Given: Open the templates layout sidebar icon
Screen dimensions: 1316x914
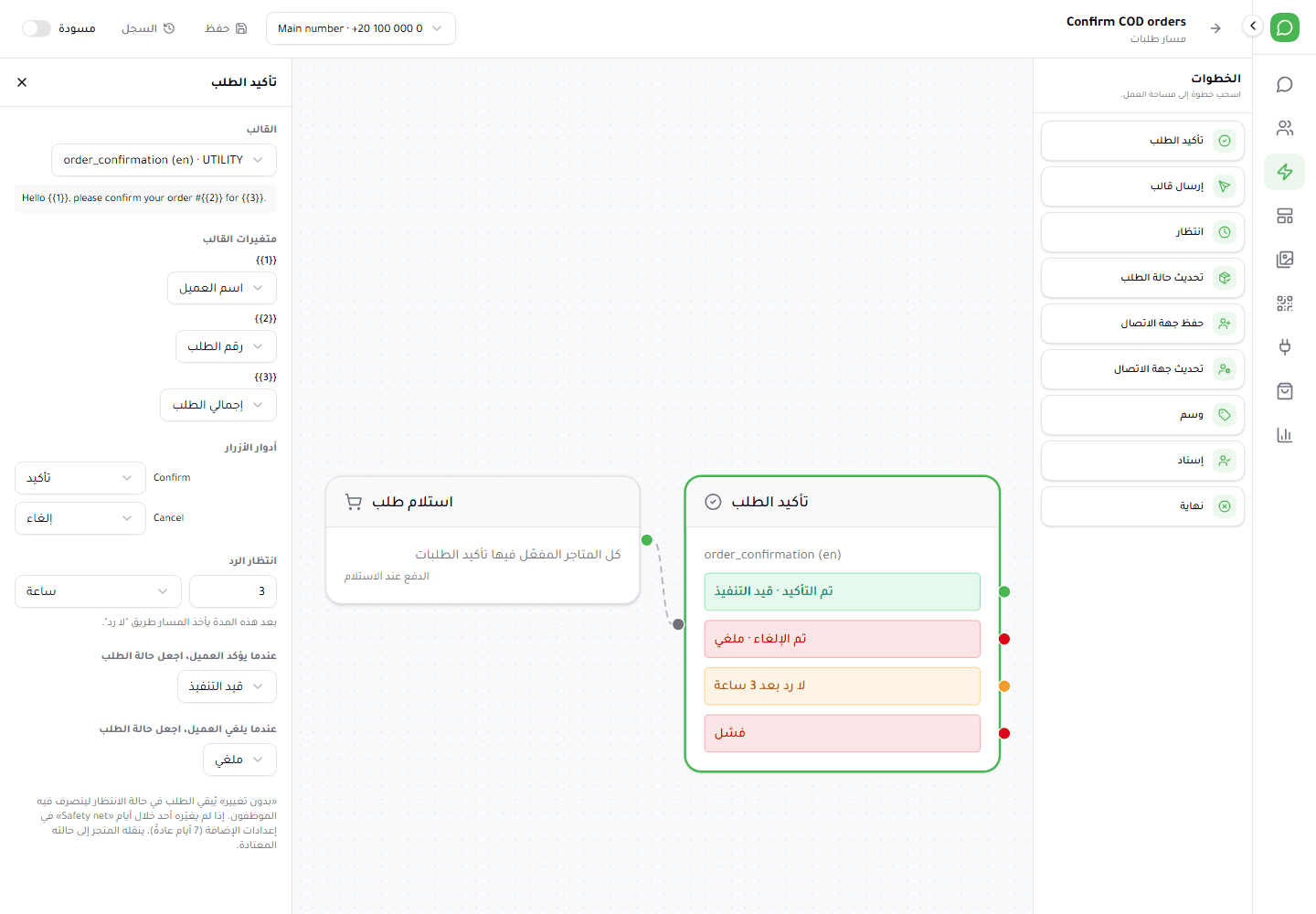Looking at the screenshot, I should (x=1285, y=216).
